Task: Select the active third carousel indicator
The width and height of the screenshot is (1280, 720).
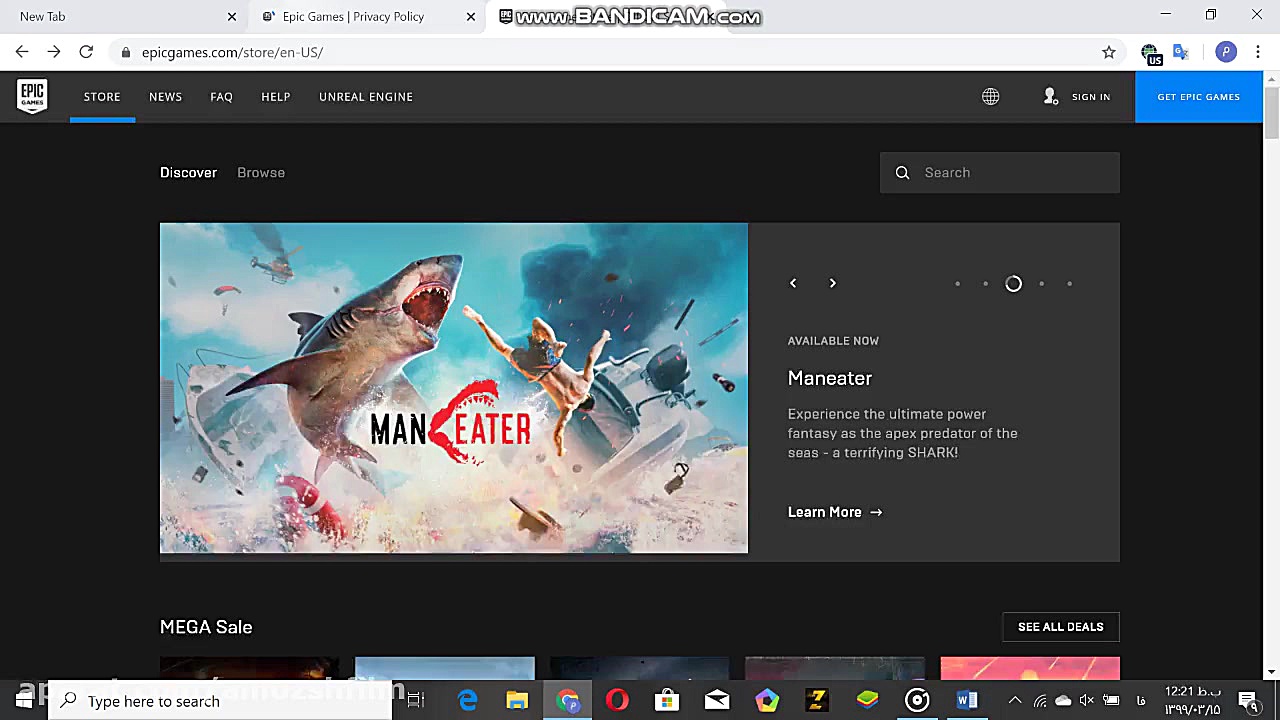Action: pyautogui.click(x=1013, y=284)
